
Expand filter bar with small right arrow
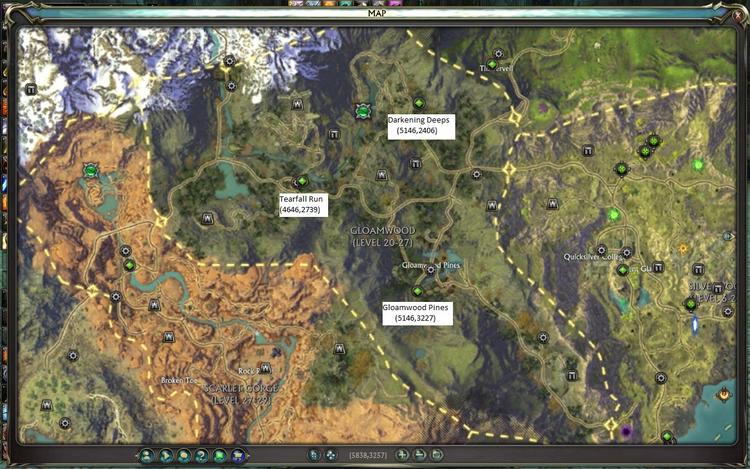(x=248, y=456)
